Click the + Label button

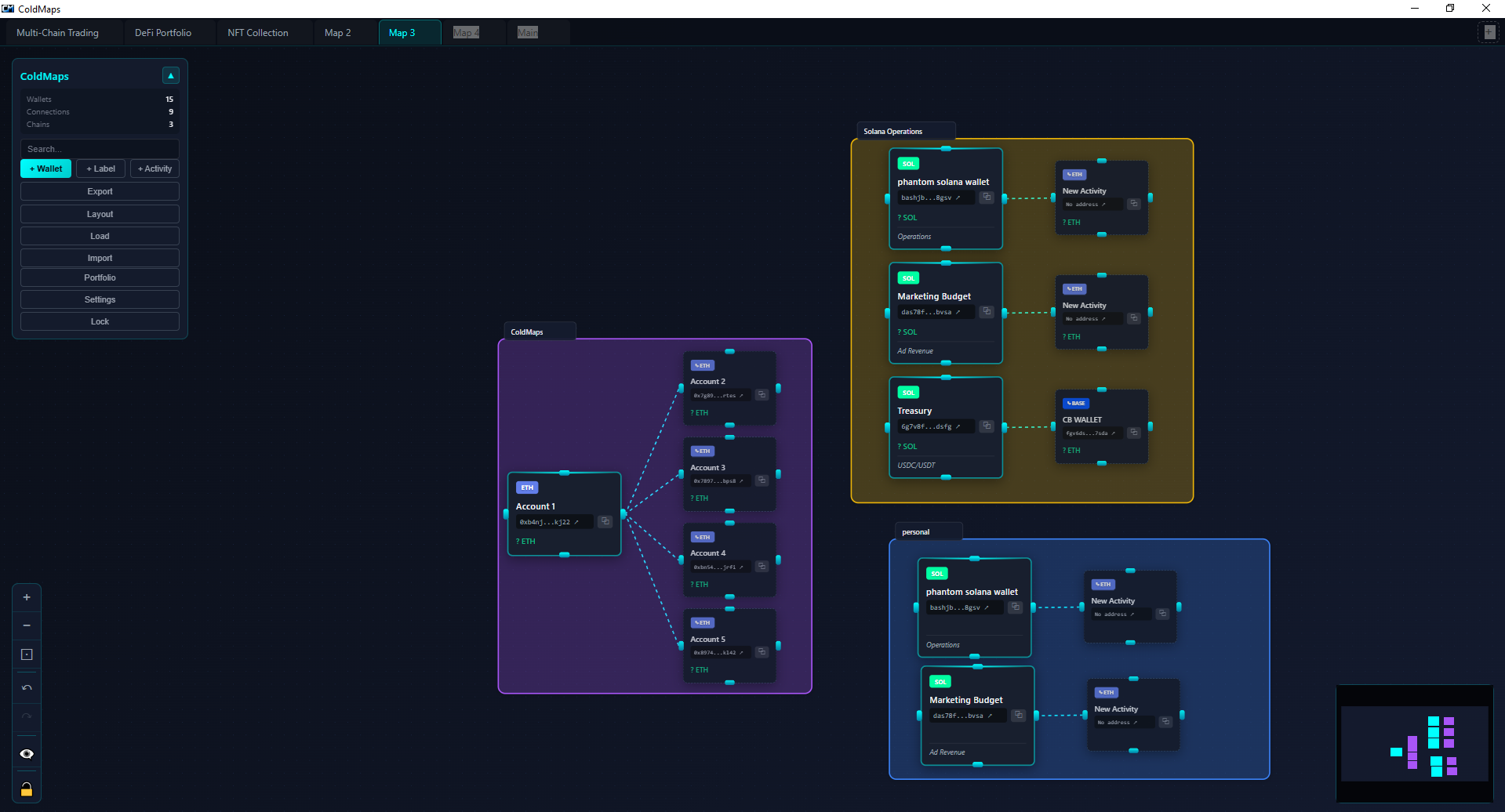100,169
